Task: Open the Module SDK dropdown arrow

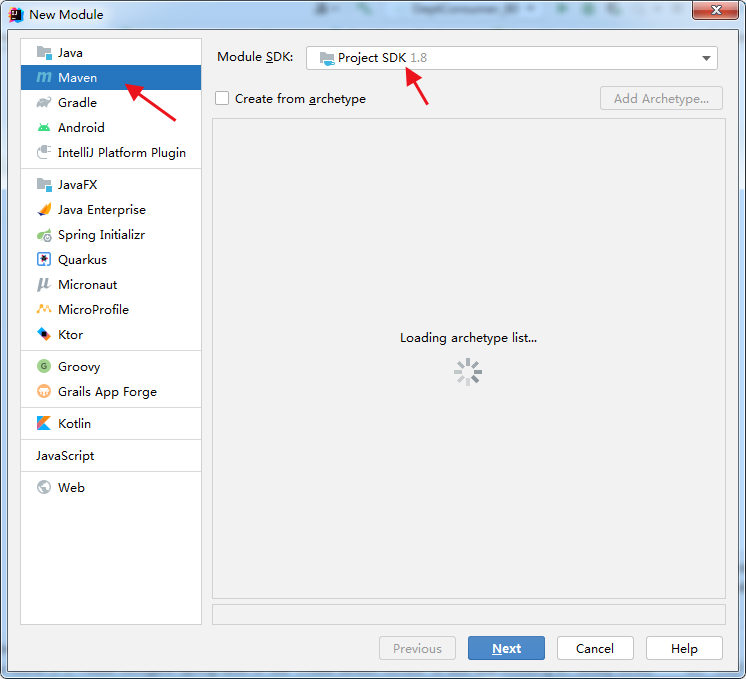Action: (706, 58)
